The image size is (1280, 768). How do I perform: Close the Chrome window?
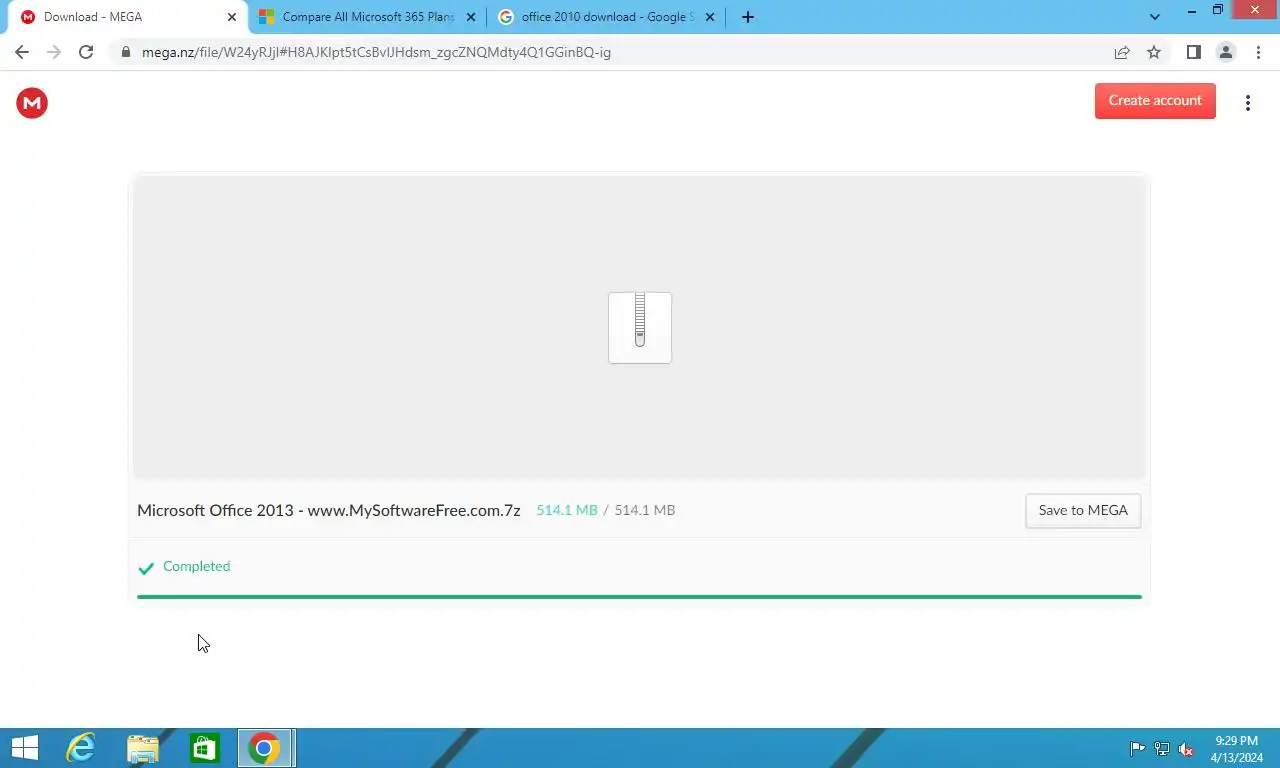(x=1254, y=10)
